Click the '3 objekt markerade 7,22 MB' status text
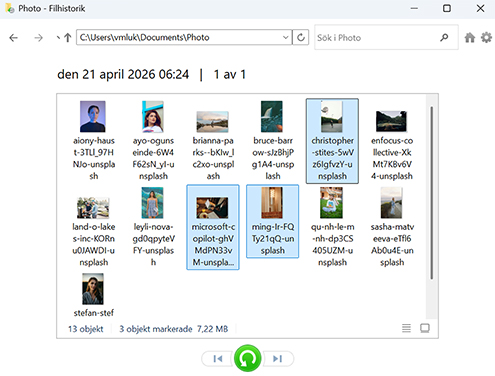The height and width of the screenshot is (376, 495). coord(174,329)
